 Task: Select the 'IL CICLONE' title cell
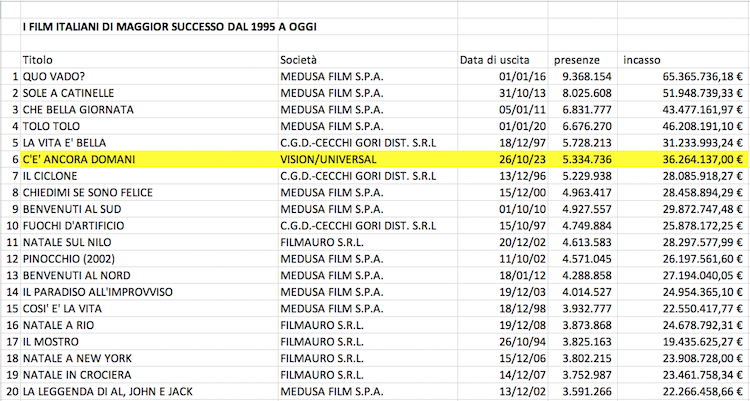pos(149,176)
